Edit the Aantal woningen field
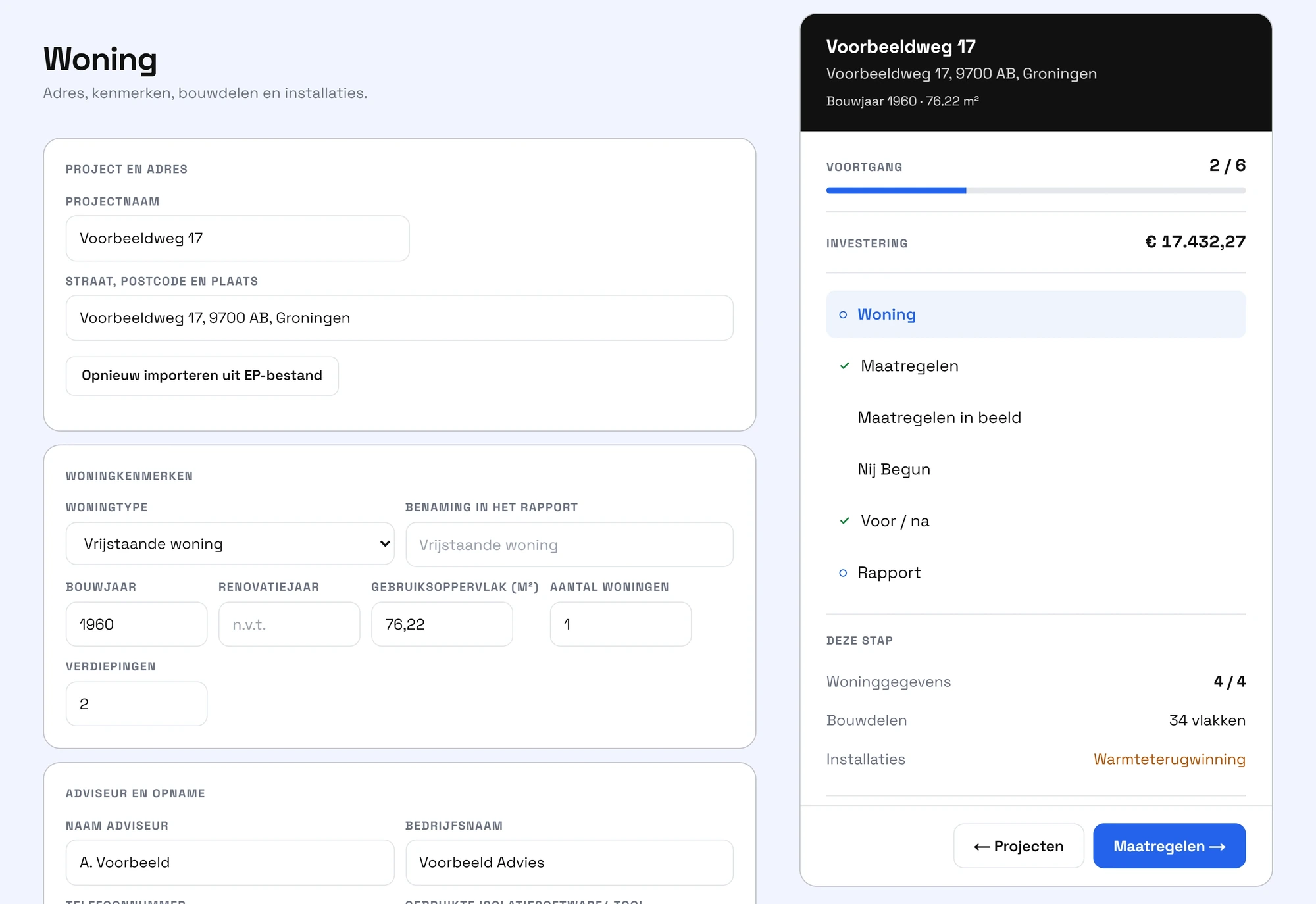Screen dimensions: 1316x904 [620, 624]
